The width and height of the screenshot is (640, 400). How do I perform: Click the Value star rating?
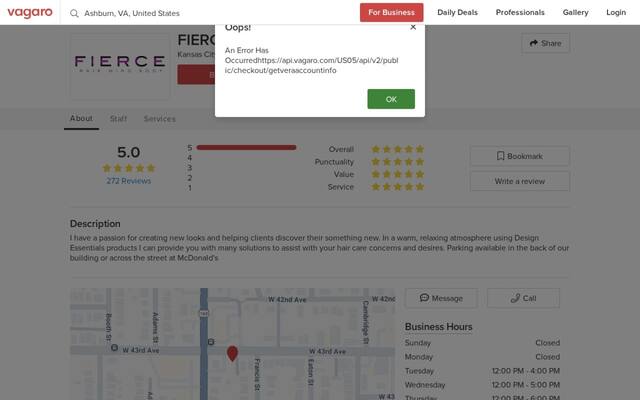click(397, 174)
